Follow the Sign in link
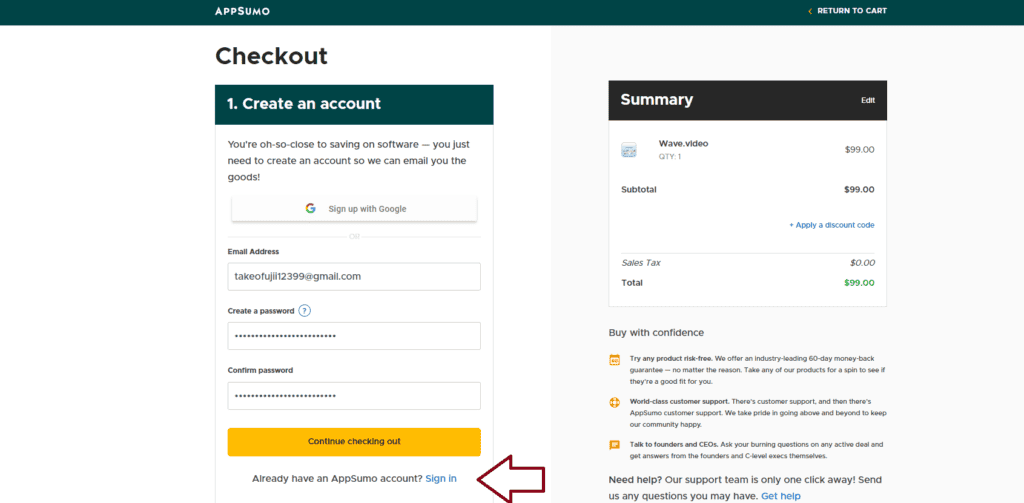This screenshot has height=503, width=1024. (441, 479)
